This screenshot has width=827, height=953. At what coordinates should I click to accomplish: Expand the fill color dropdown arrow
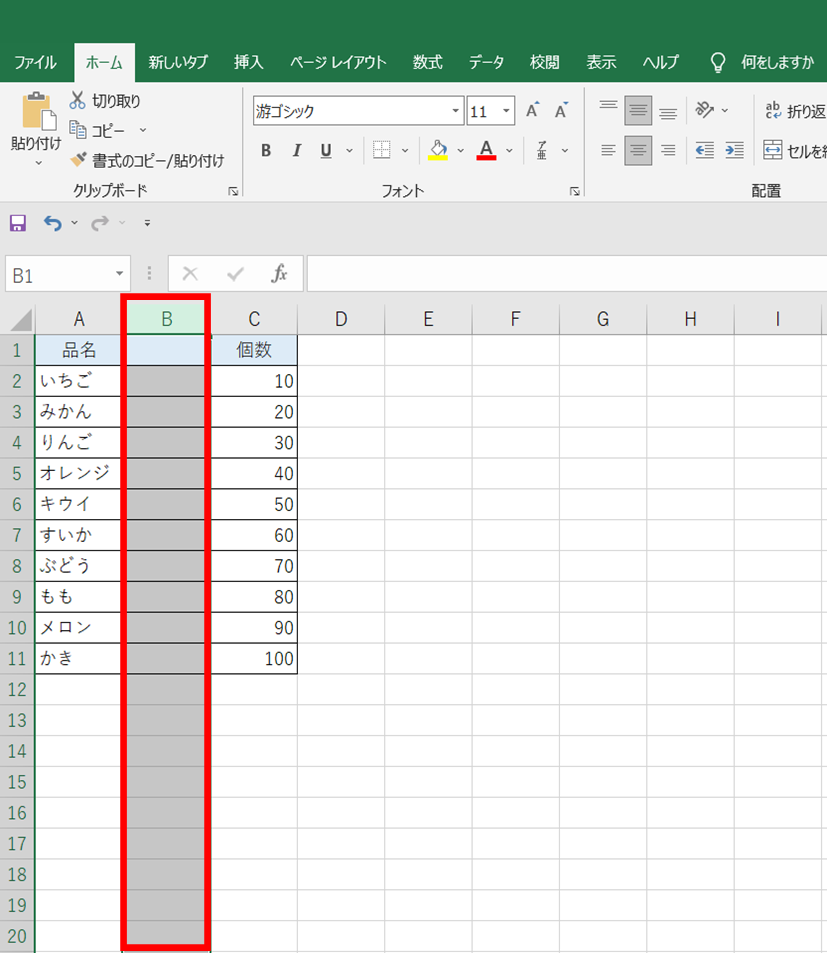(x=461, y=151)
